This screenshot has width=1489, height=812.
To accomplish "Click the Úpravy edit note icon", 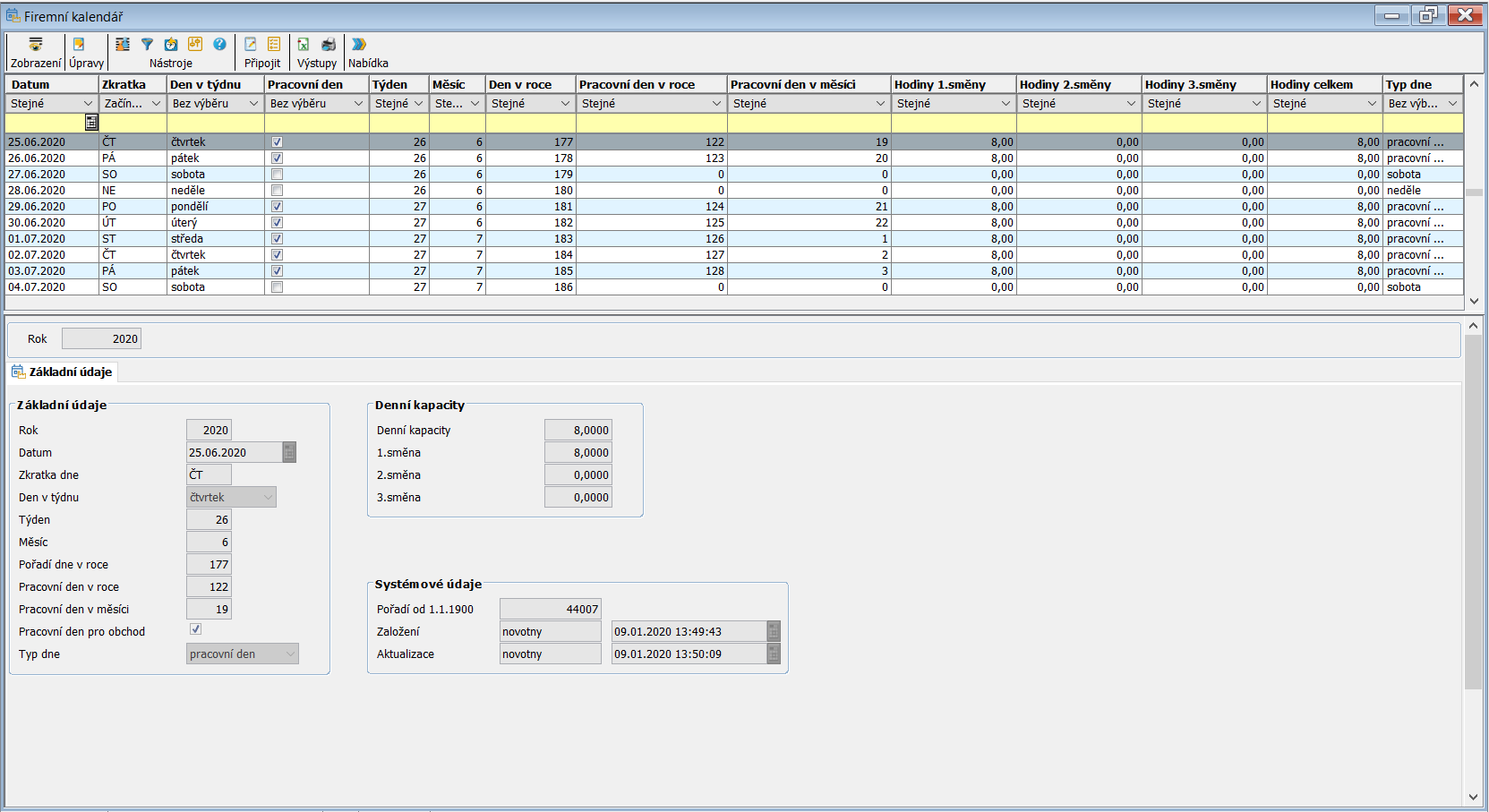I will point(79,45).
